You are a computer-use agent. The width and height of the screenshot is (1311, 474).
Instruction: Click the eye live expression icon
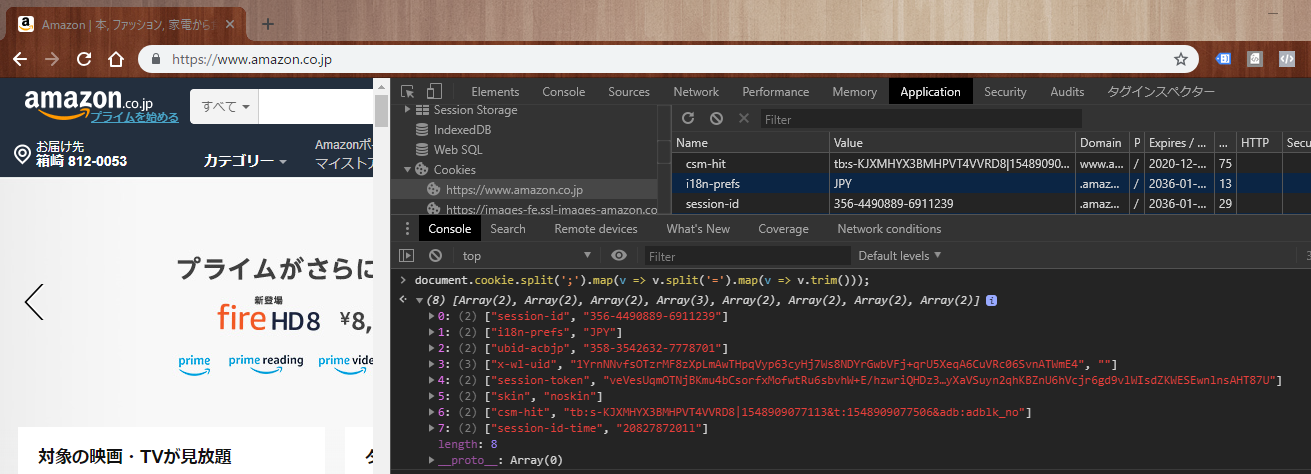[619, 256]
